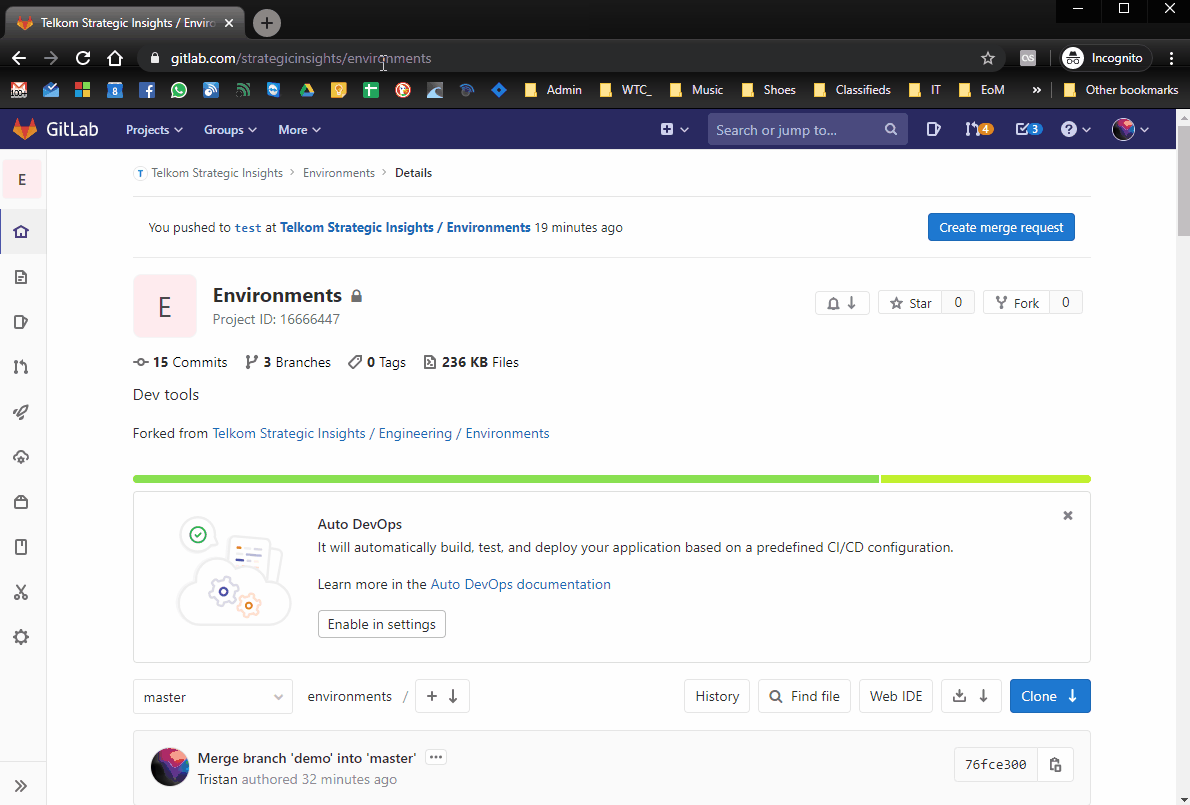Click the Create merge request button
The height and width of the screenshot is (805, 1190).
click(1001, 227)
